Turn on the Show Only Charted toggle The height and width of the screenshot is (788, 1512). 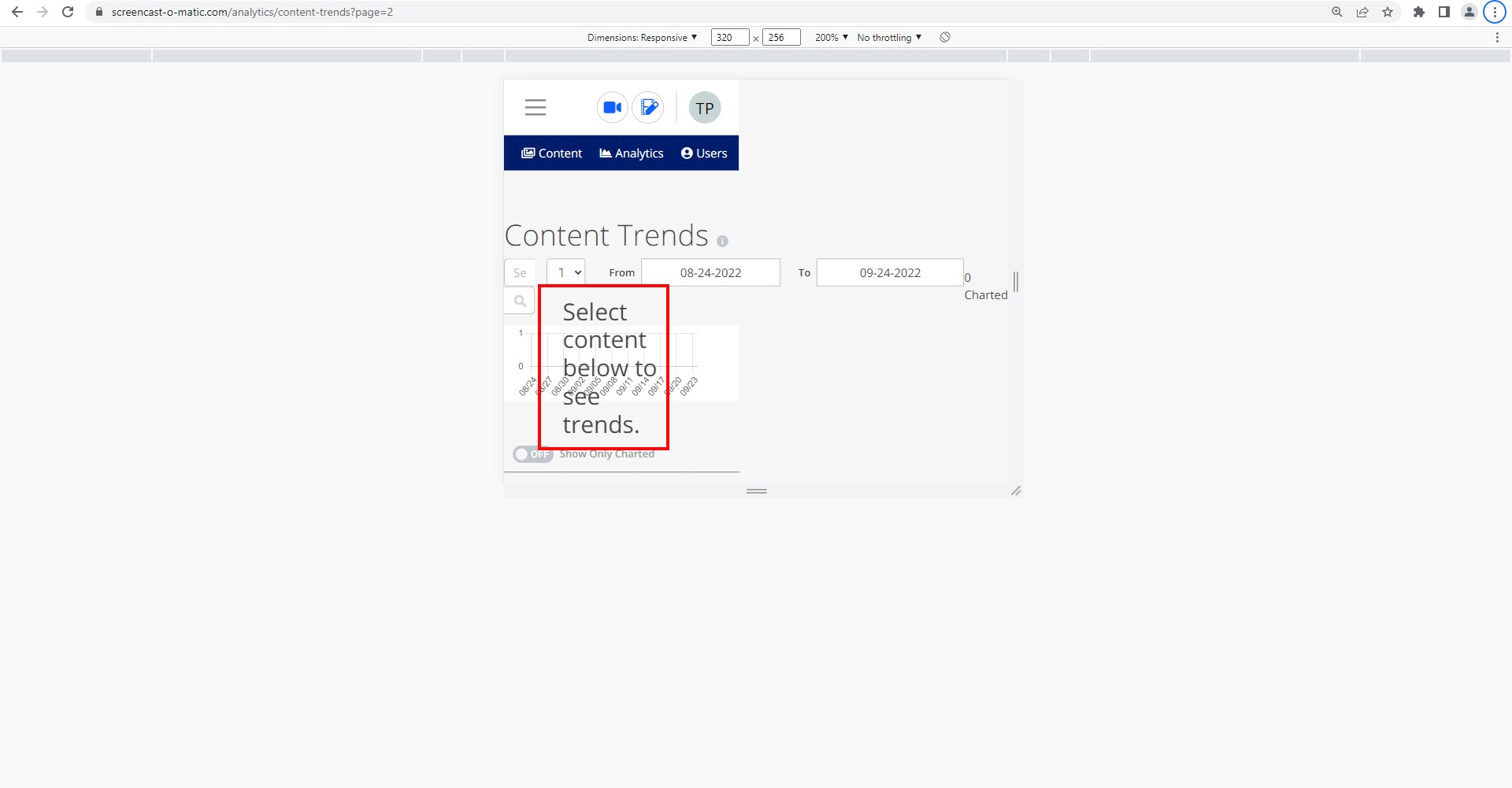(x=532, y=453)
